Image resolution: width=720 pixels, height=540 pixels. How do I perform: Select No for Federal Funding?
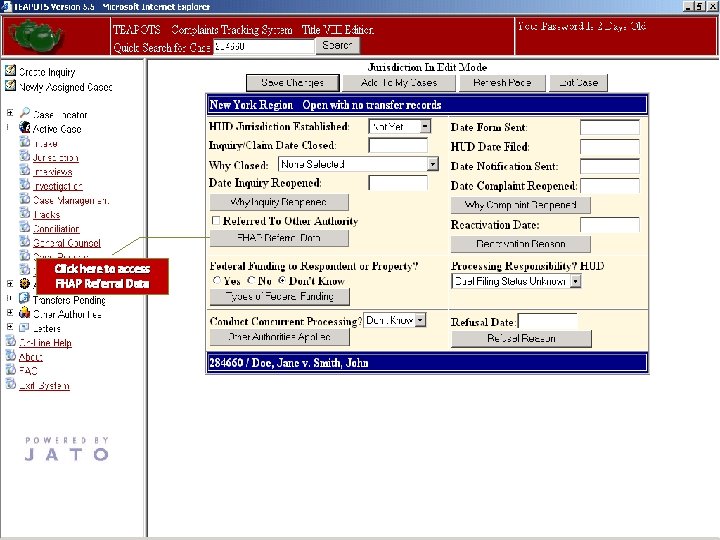pyautogui.click(x=251, y=280)
